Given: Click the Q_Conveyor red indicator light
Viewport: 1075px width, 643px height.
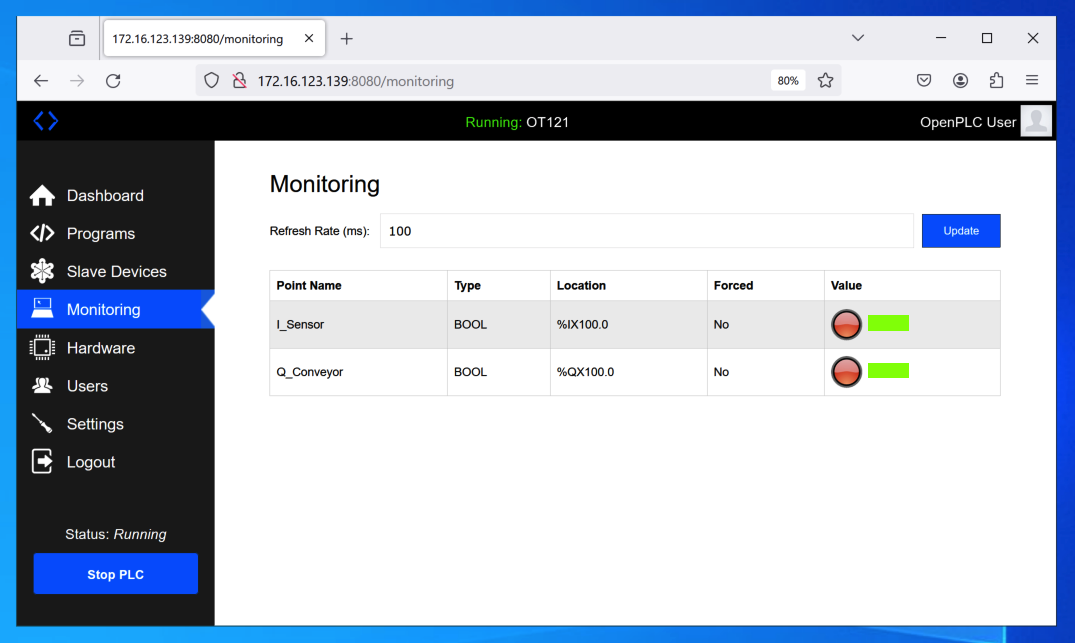Looking at the screenshot, I should tap(846, 372).
